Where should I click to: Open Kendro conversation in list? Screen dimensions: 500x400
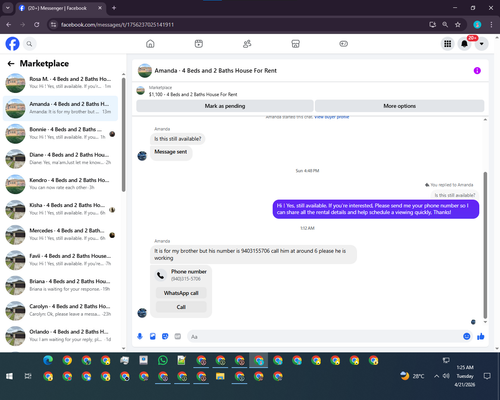point(60,184)
